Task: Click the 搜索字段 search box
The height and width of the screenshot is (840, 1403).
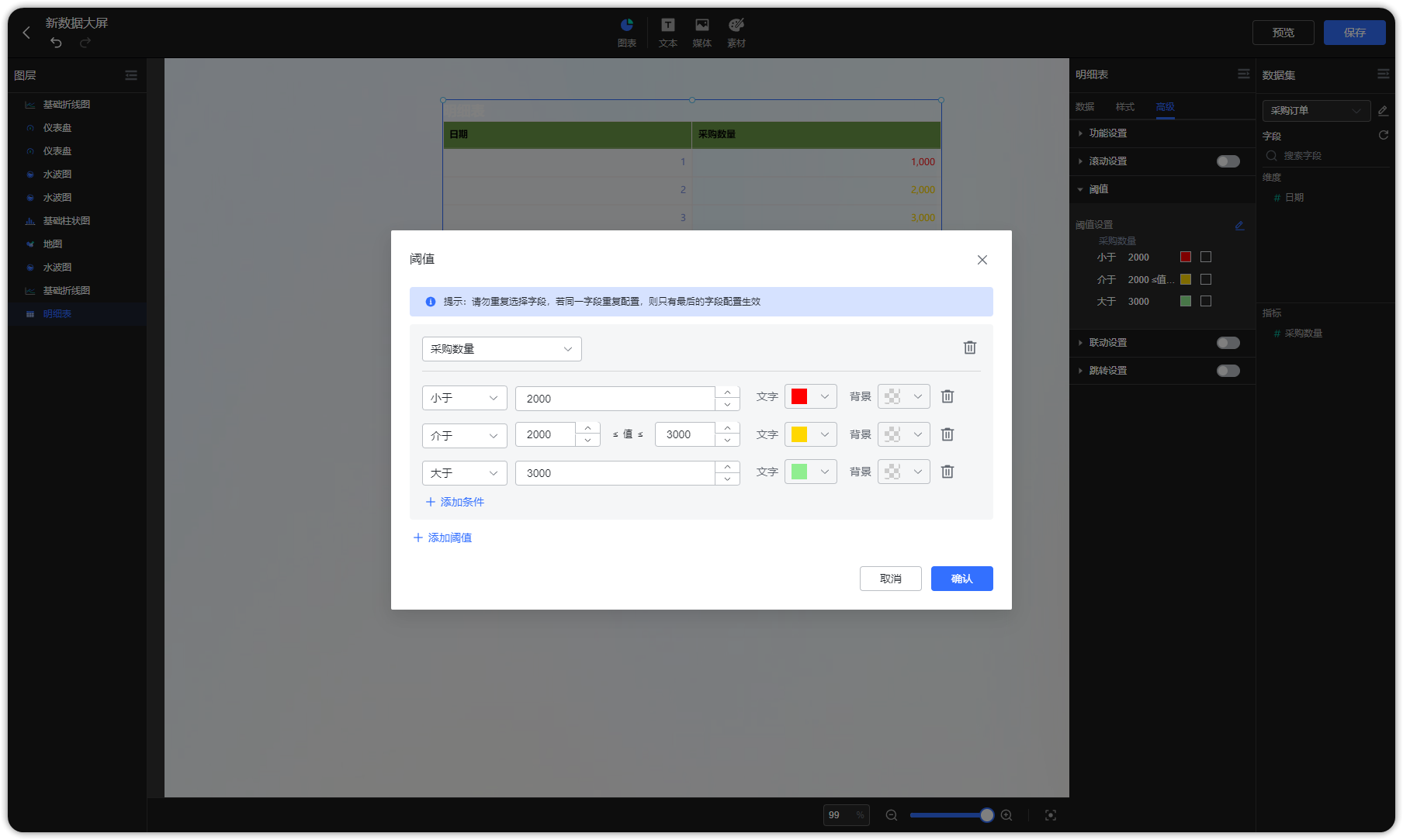Action: 1325,156
